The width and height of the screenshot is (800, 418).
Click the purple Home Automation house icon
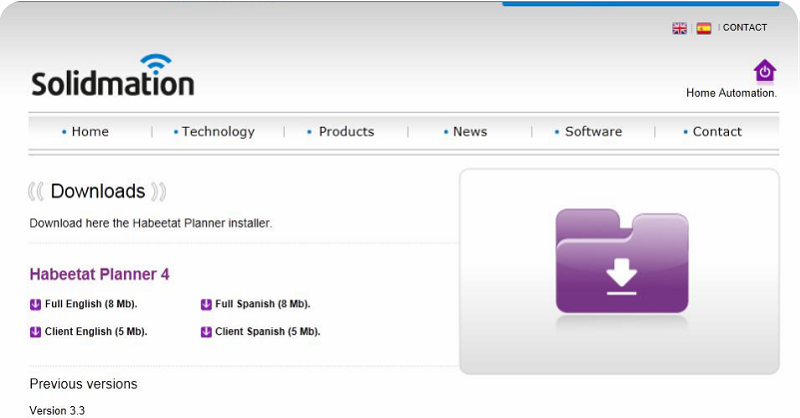click(765, 71)
